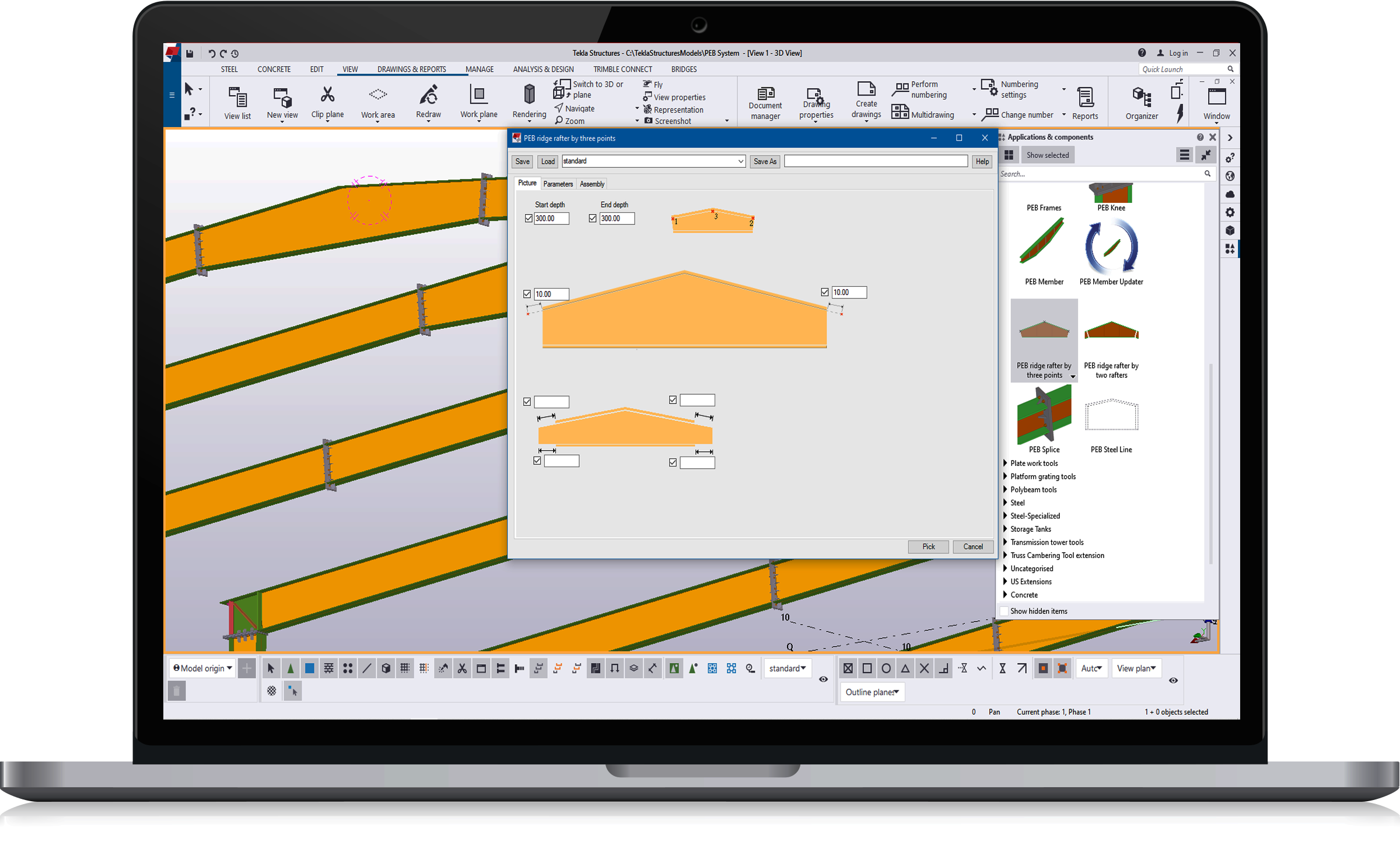Click the Redo arrow in title bar
The height and width of the screenshot is (842, 1400).
point(223,53)
